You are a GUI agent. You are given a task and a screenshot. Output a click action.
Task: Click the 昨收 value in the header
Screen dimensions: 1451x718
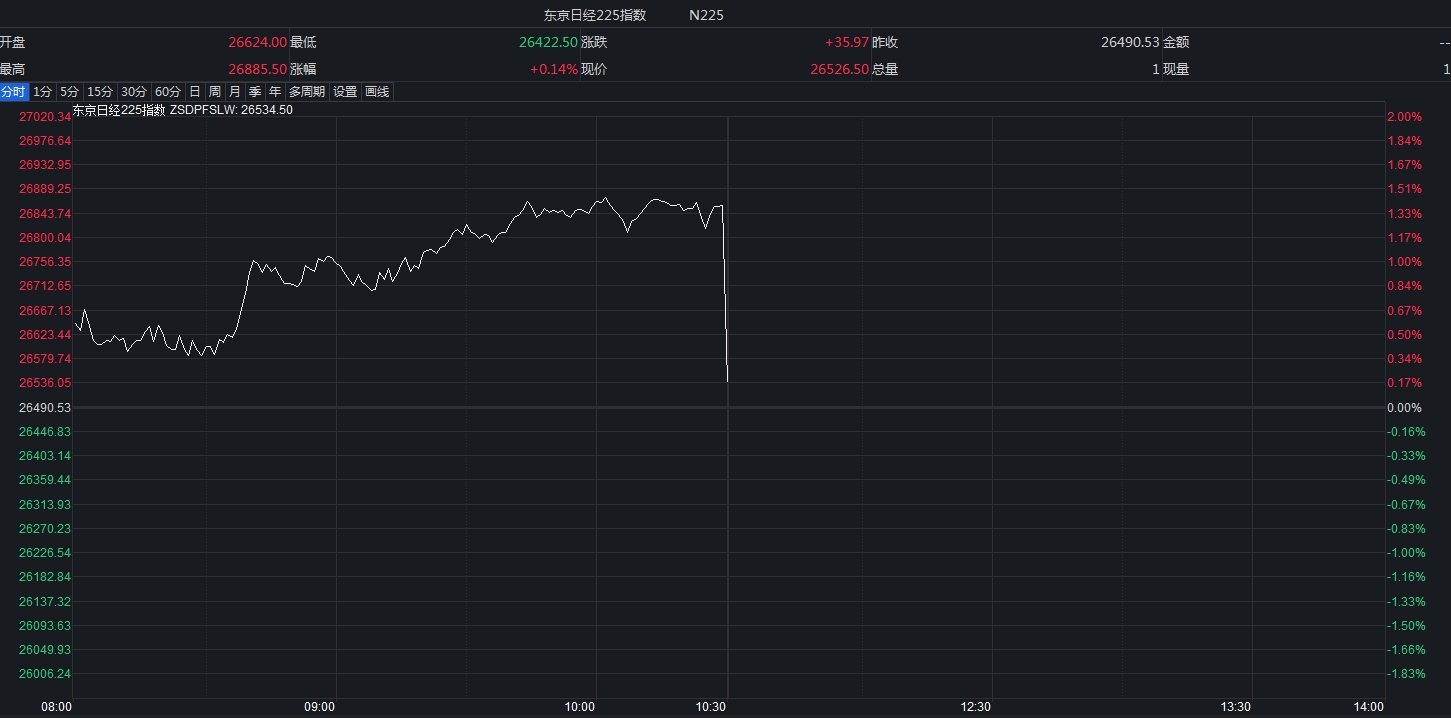(1130, 42)
